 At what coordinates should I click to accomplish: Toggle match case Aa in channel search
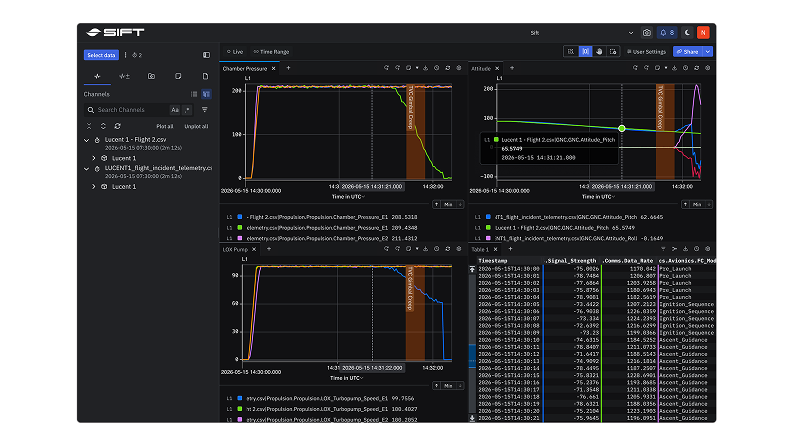pyautogui.click(x=175, y=110)
